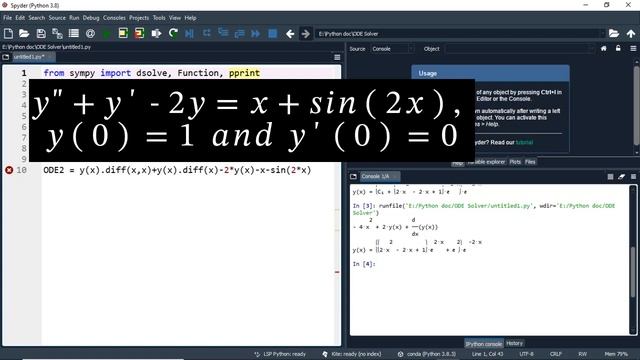Interrupt the kernel with the console stop icon
The image size is (640, 360).
[610, 176]
